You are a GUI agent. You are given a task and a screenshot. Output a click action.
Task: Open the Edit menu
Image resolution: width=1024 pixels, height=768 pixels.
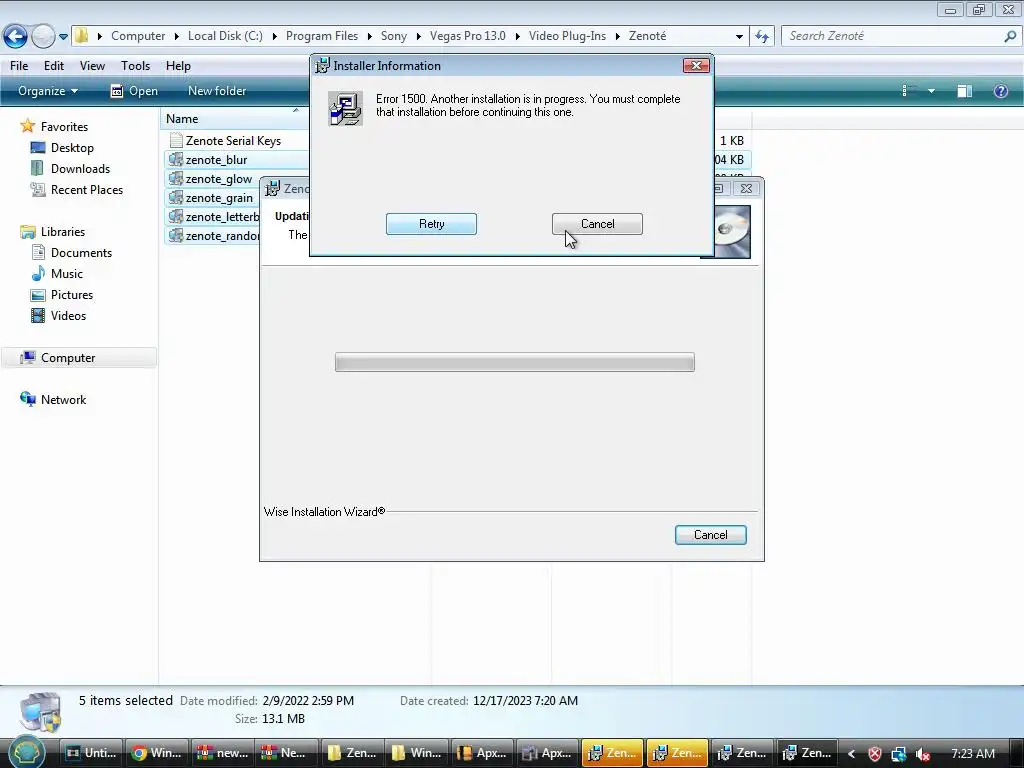point(54,66)
